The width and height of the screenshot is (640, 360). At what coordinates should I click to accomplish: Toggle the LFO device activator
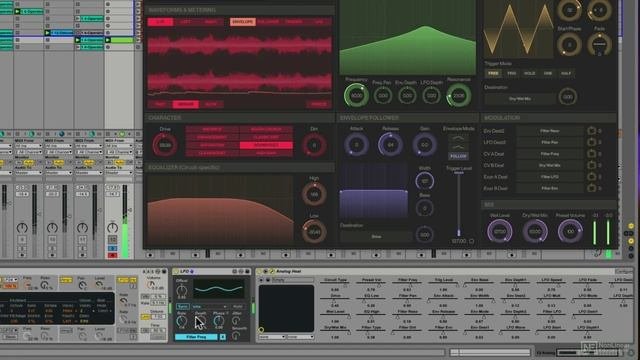[x=176, y=271]
